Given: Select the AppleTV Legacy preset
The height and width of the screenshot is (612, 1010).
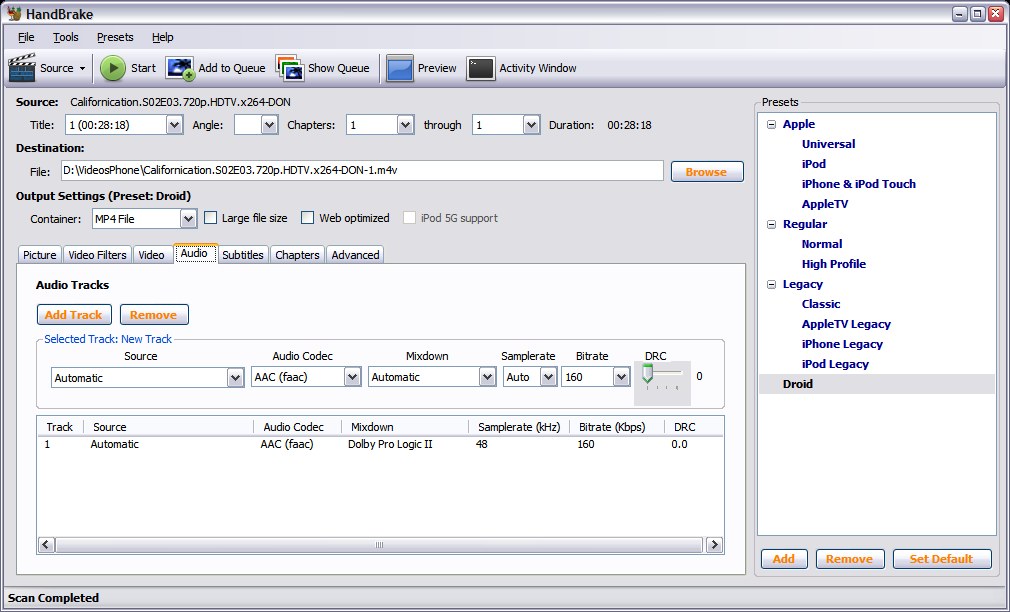Looking at the screenshot, I should pyautogui.click(x=846, y=324).
